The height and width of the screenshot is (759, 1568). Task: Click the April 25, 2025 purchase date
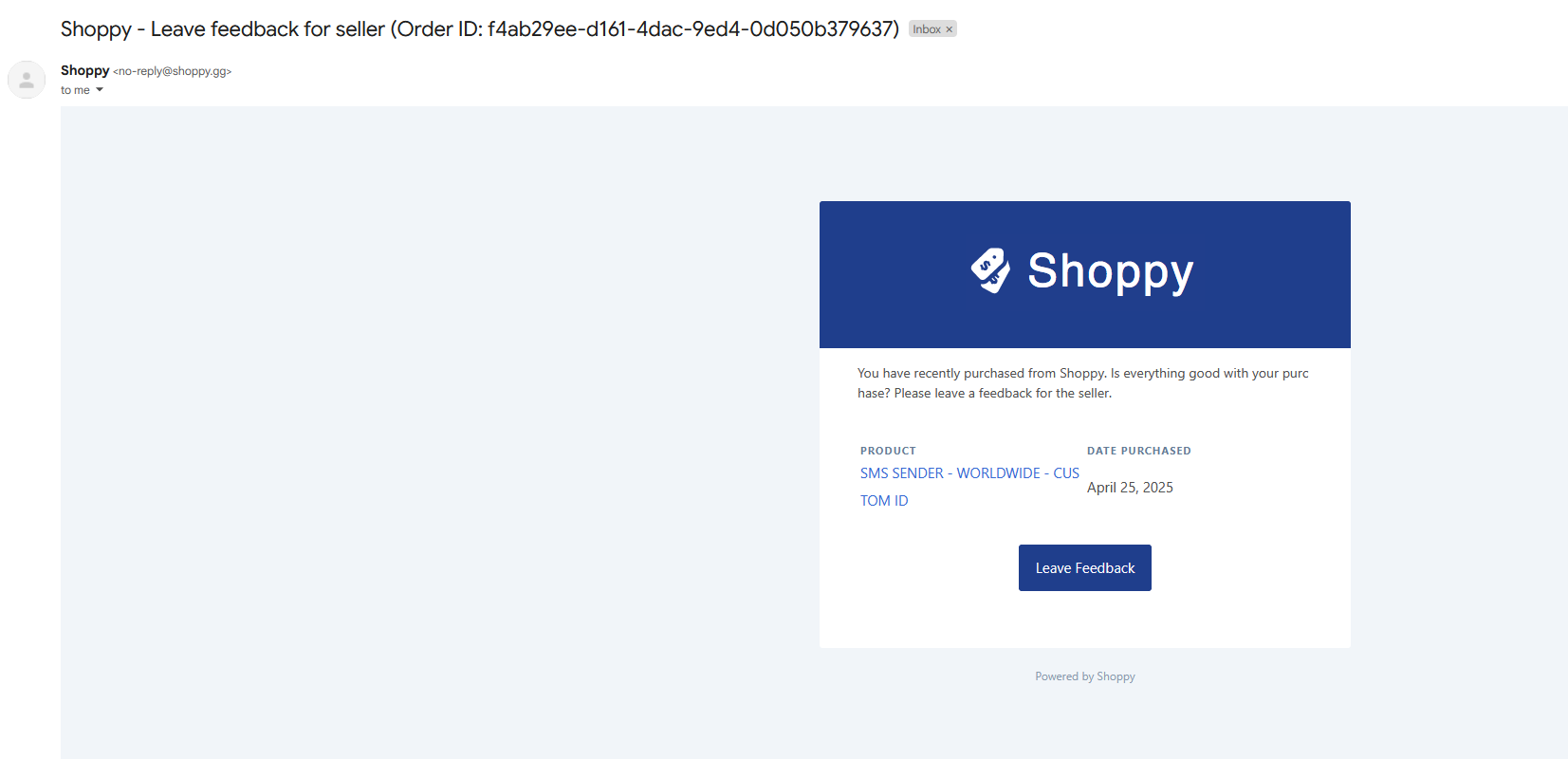[x=1130, y=488]
